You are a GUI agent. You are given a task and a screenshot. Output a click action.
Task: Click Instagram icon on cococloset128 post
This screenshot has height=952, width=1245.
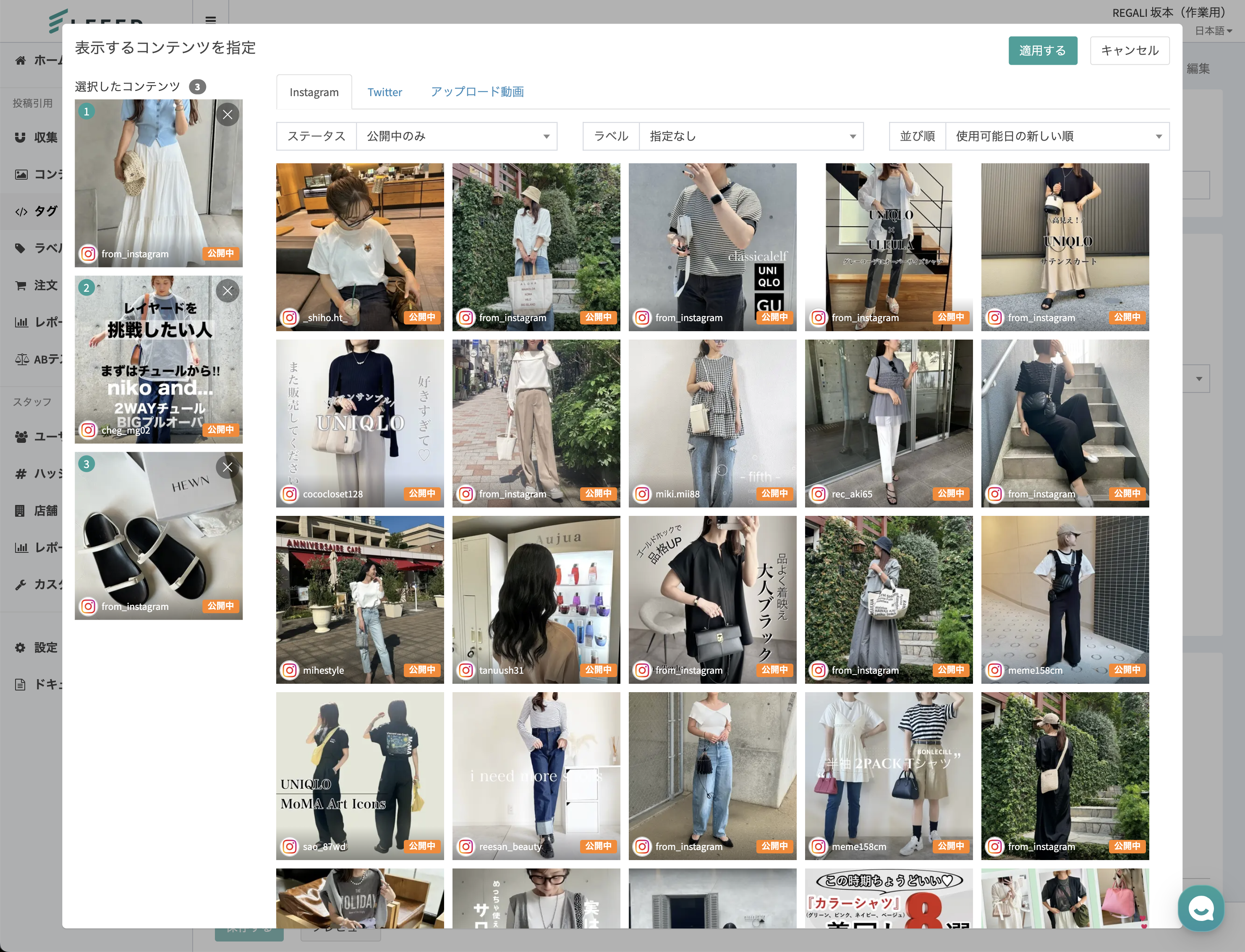(x=290, y=494)
